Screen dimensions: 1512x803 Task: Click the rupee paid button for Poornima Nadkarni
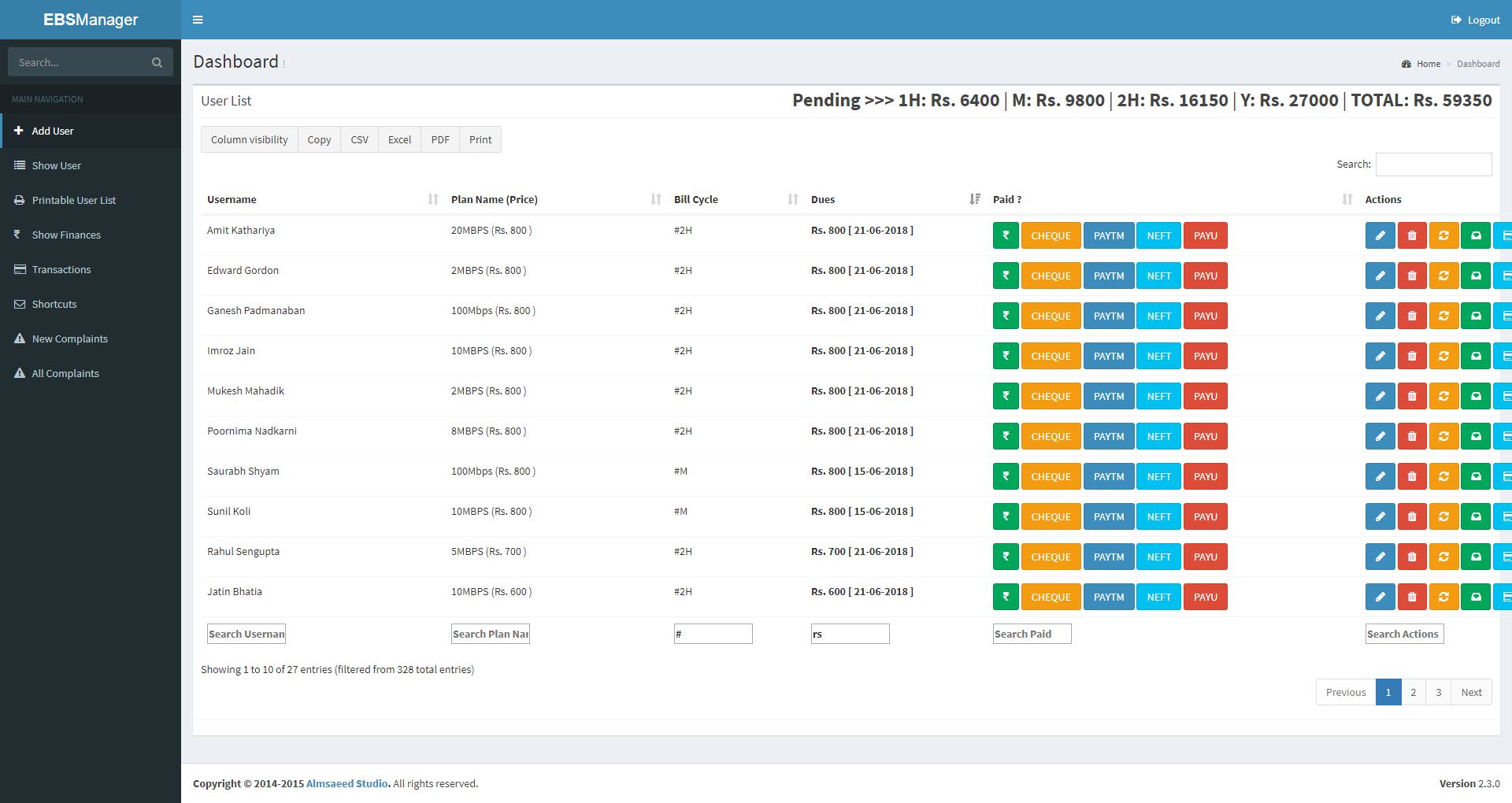click(x=1006, y=436)
